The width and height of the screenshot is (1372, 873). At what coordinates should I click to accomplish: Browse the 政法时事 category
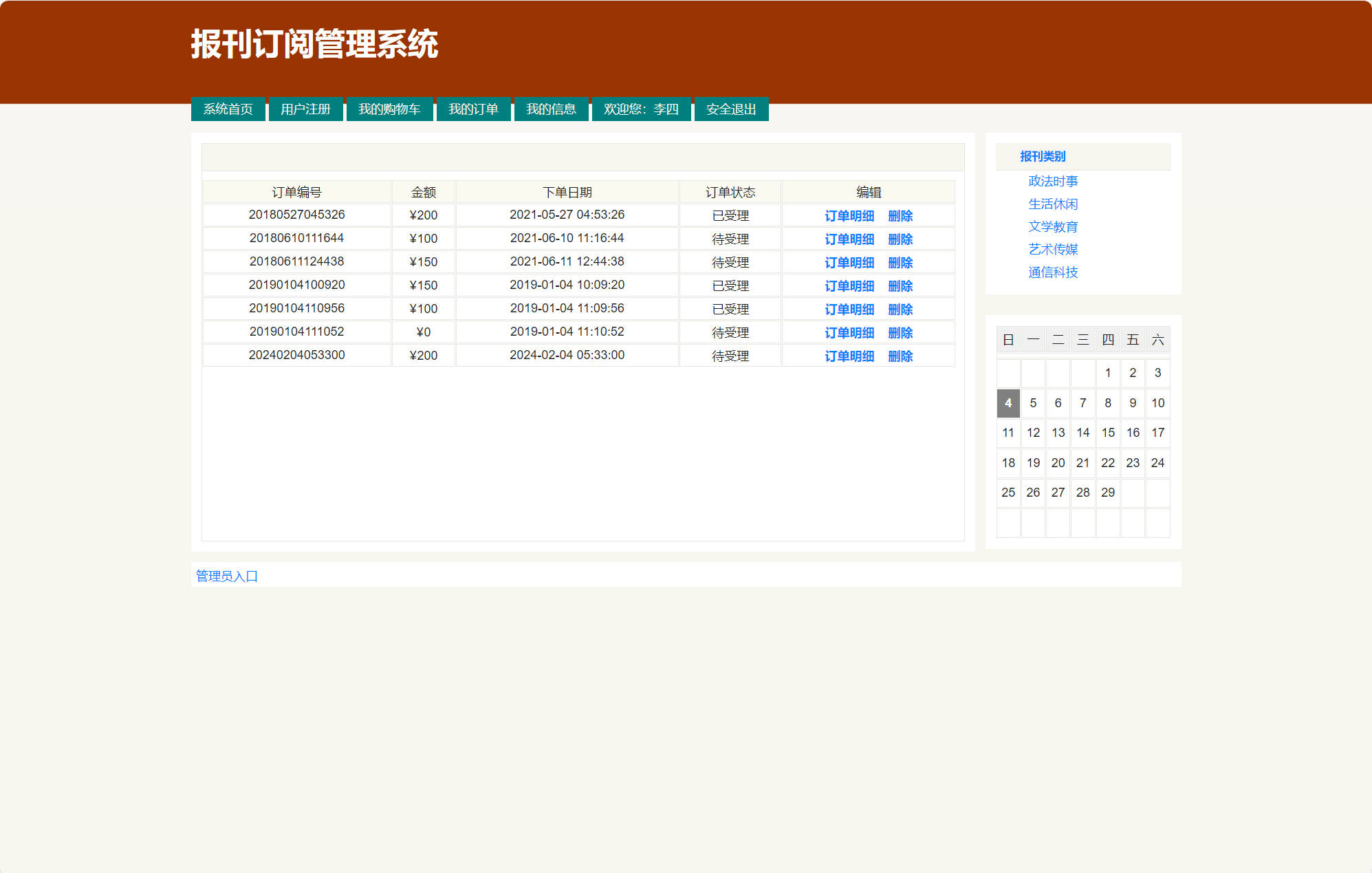tap(1052, 180)
